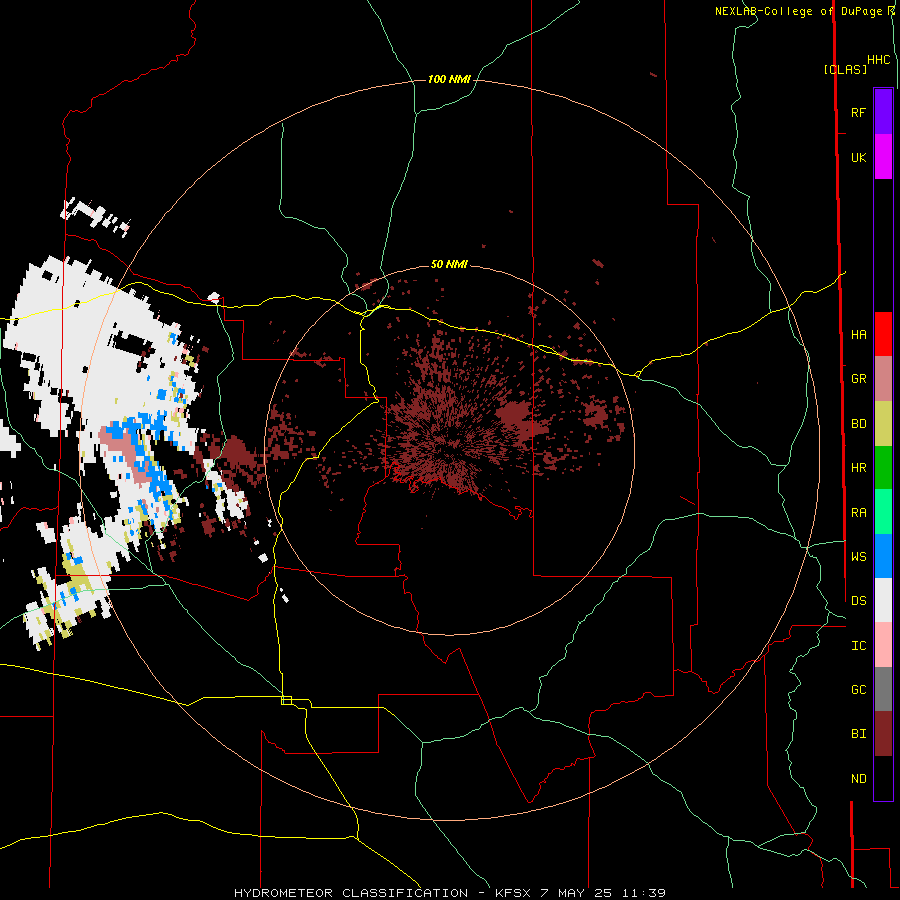Click the "HHC" product code text
The width and height of the screenshot is (900, 900).
878,60
